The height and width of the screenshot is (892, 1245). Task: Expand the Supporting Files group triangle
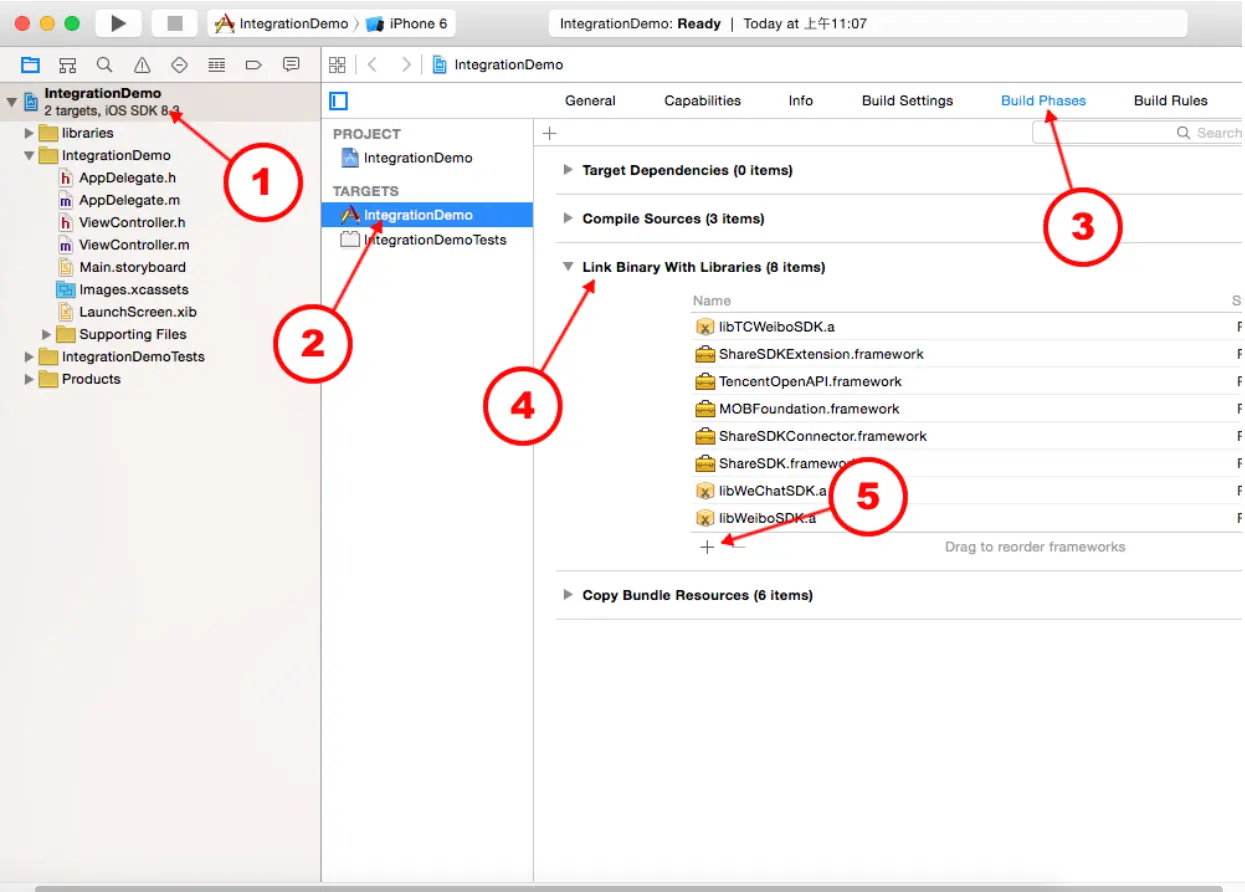(46, 335)
